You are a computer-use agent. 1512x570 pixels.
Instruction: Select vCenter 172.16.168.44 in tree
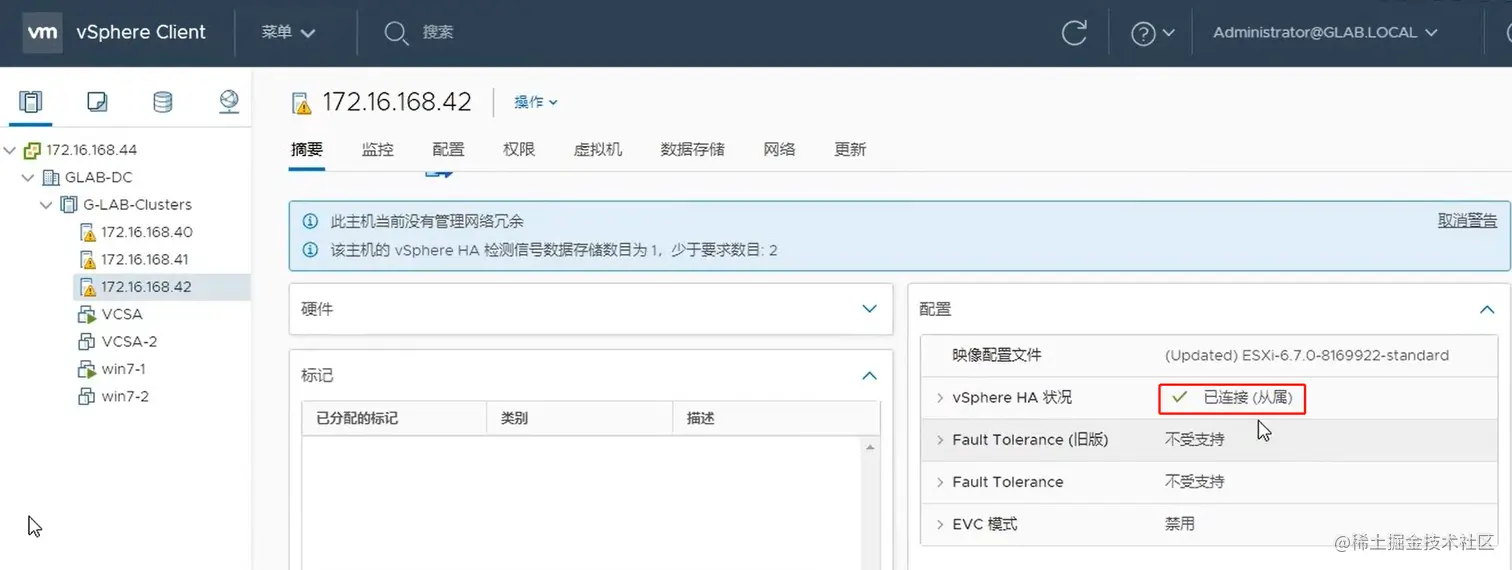coord(91,150)
